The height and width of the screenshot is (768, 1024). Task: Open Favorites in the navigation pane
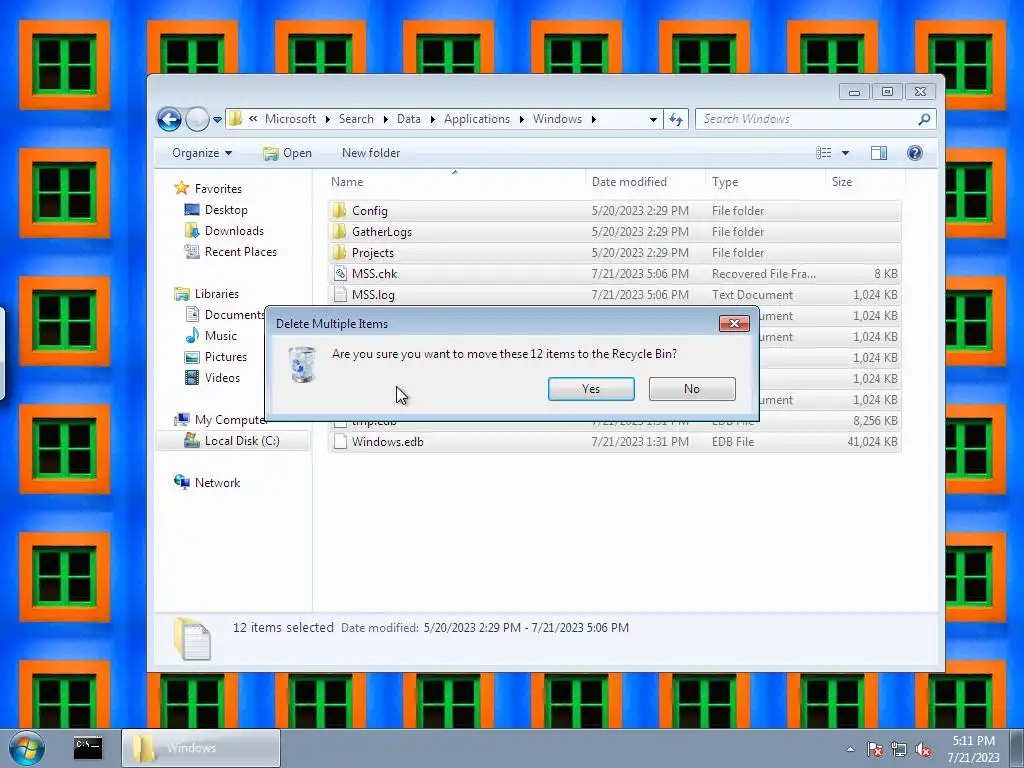pyautogui.click(x=218, y=188)
